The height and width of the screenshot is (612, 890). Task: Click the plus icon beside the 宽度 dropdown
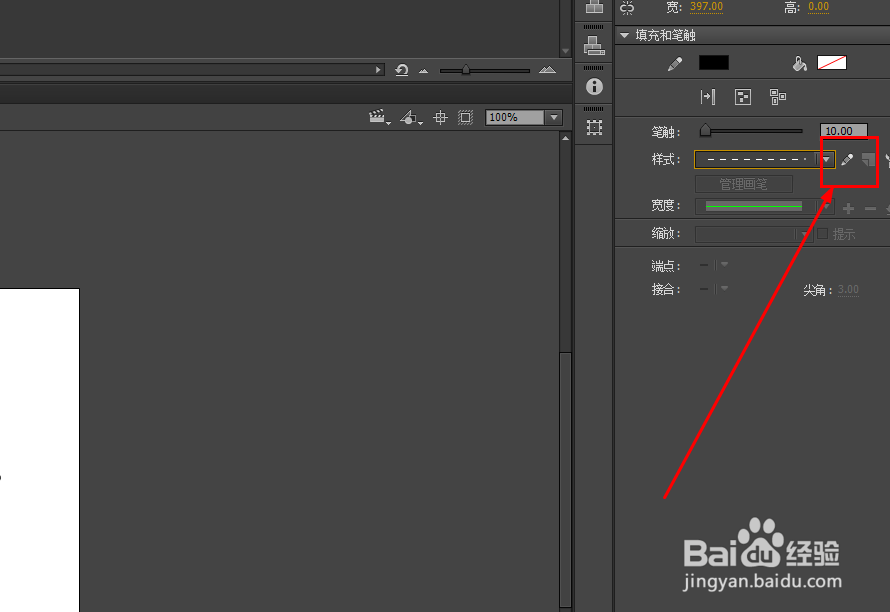coord(849,208)
